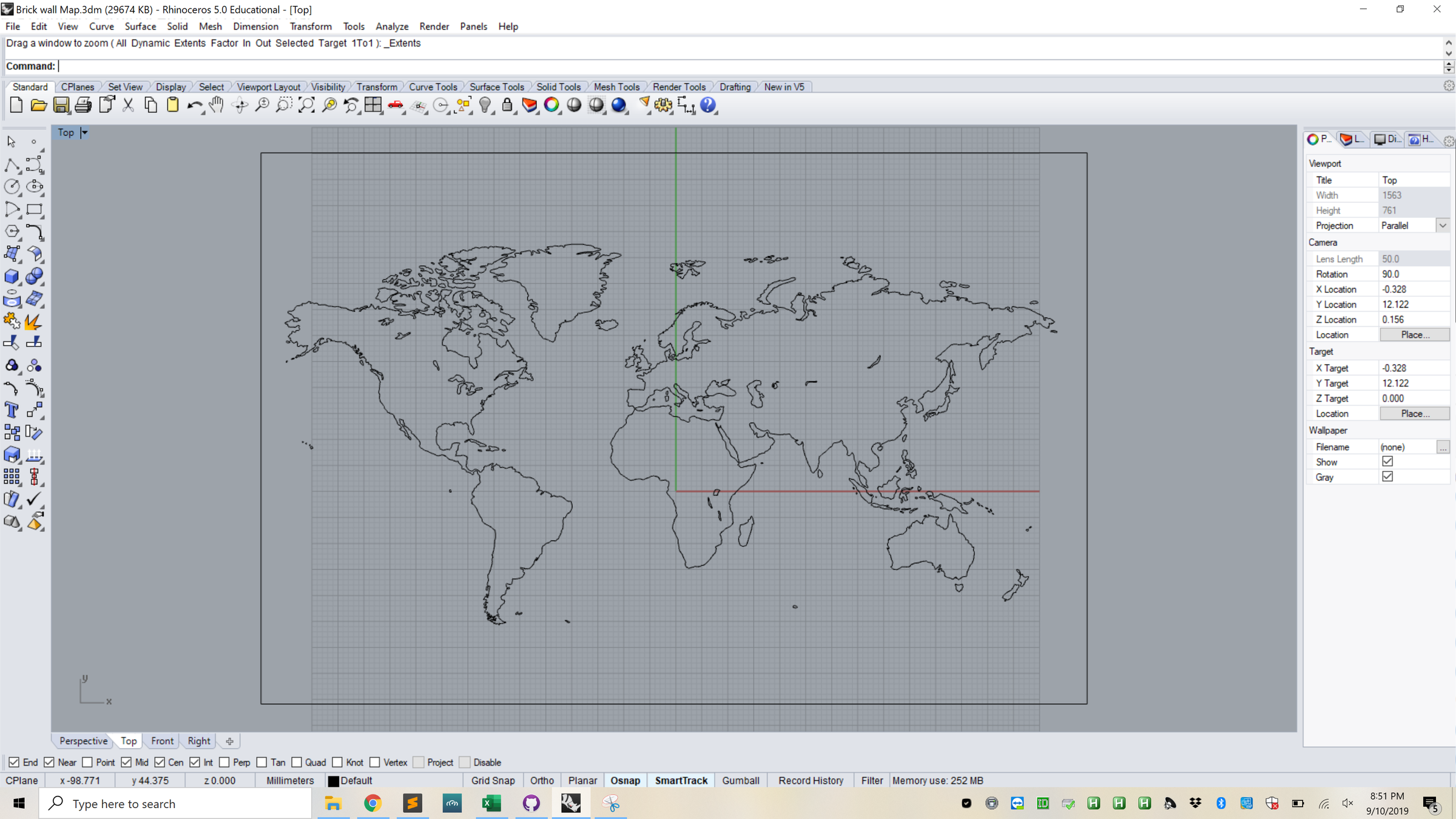1456x819 pixels.
Task: Open the Projection dropdown in Properties
Action: click(1443, 225)
